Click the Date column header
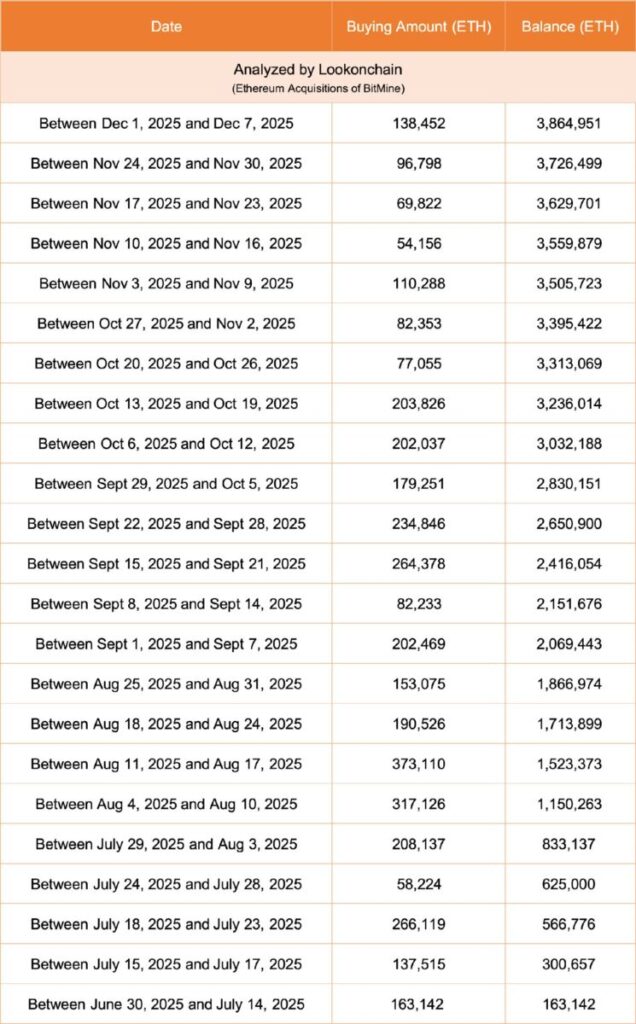The image size is (636, 1024). coord(166,26)
